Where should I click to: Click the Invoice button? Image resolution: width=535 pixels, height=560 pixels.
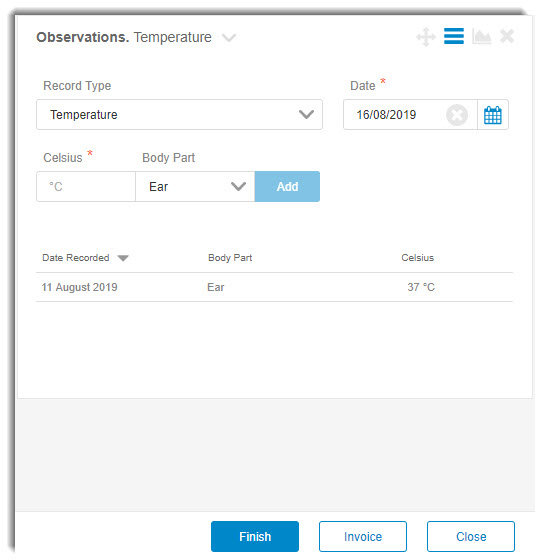click(363, 536)
